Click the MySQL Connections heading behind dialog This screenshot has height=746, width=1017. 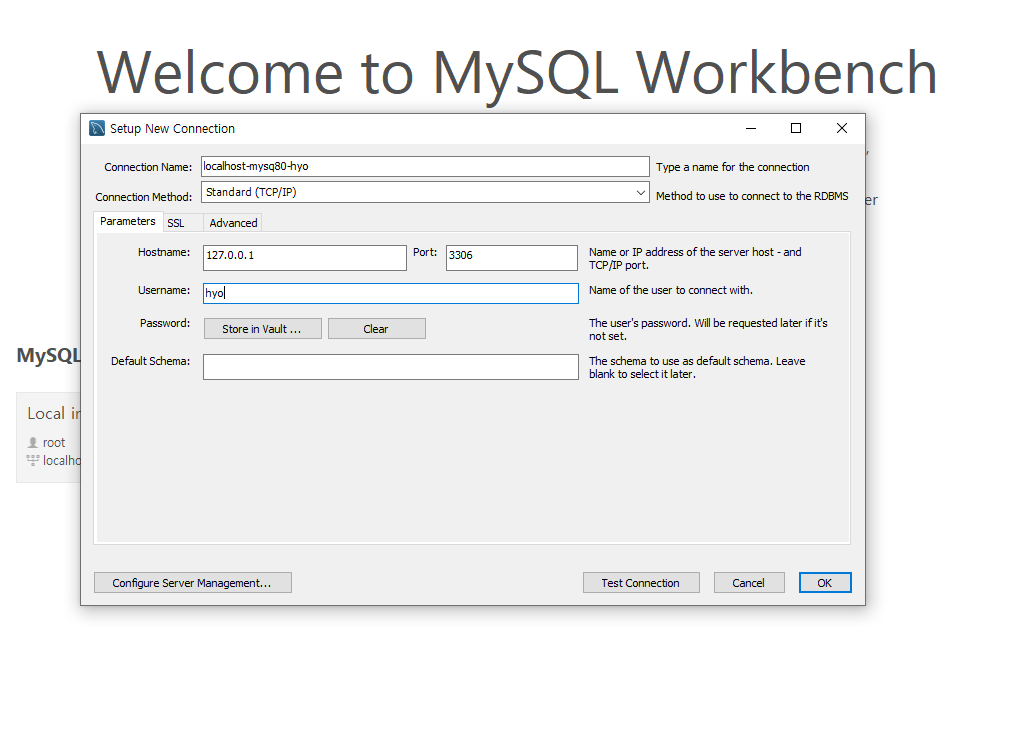tap(49, 355)
